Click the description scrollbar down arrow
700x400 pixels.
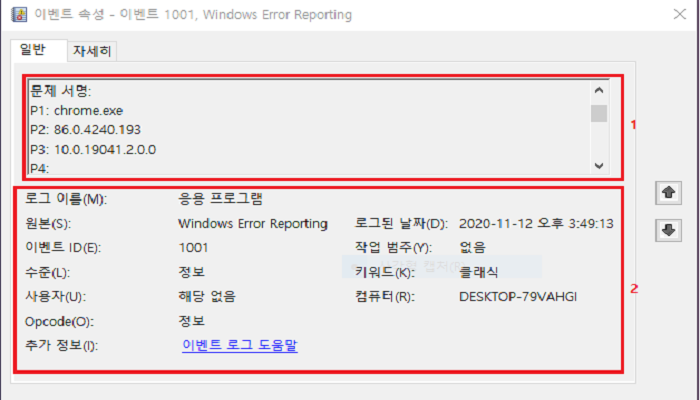tap(599, 165)
